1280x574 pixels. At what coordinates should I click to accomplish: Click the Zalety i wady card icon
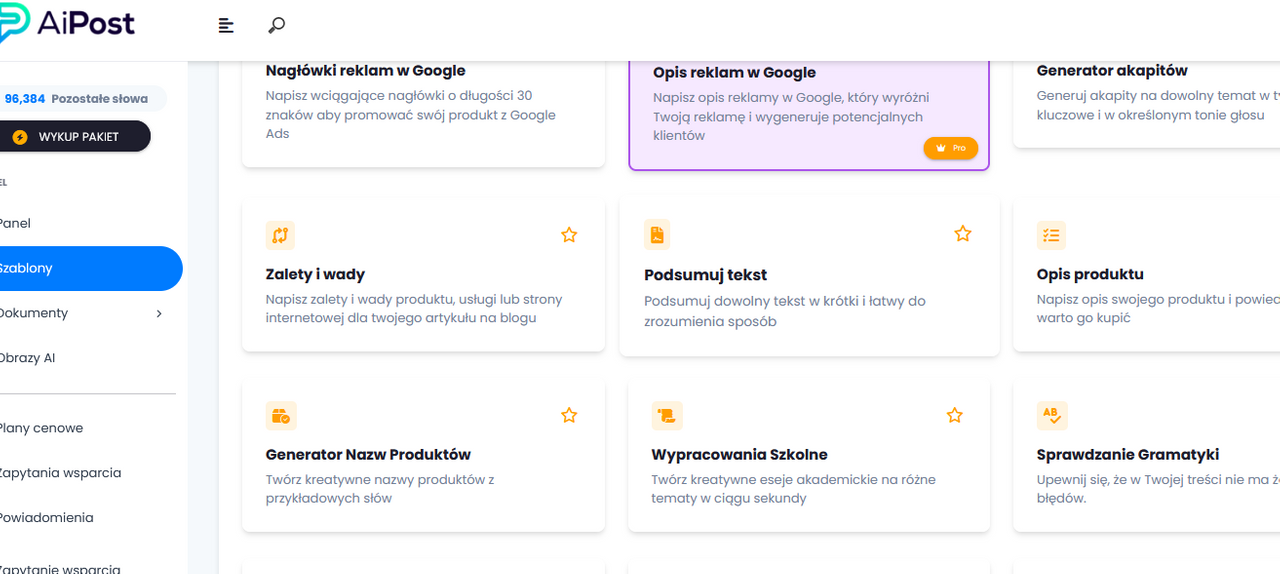pos(280,235)
